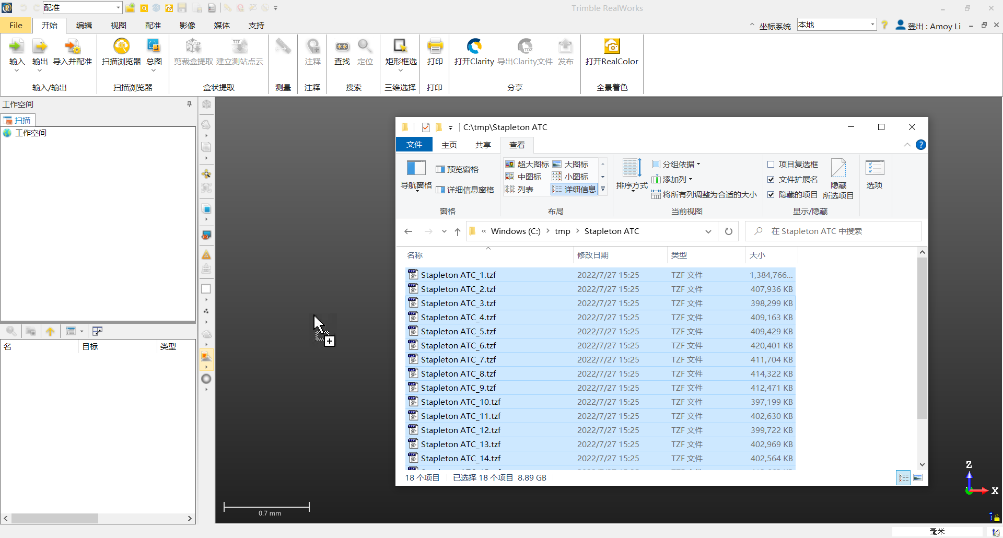
Task: Click the 修改日期 column header
Action: [592, 255]
